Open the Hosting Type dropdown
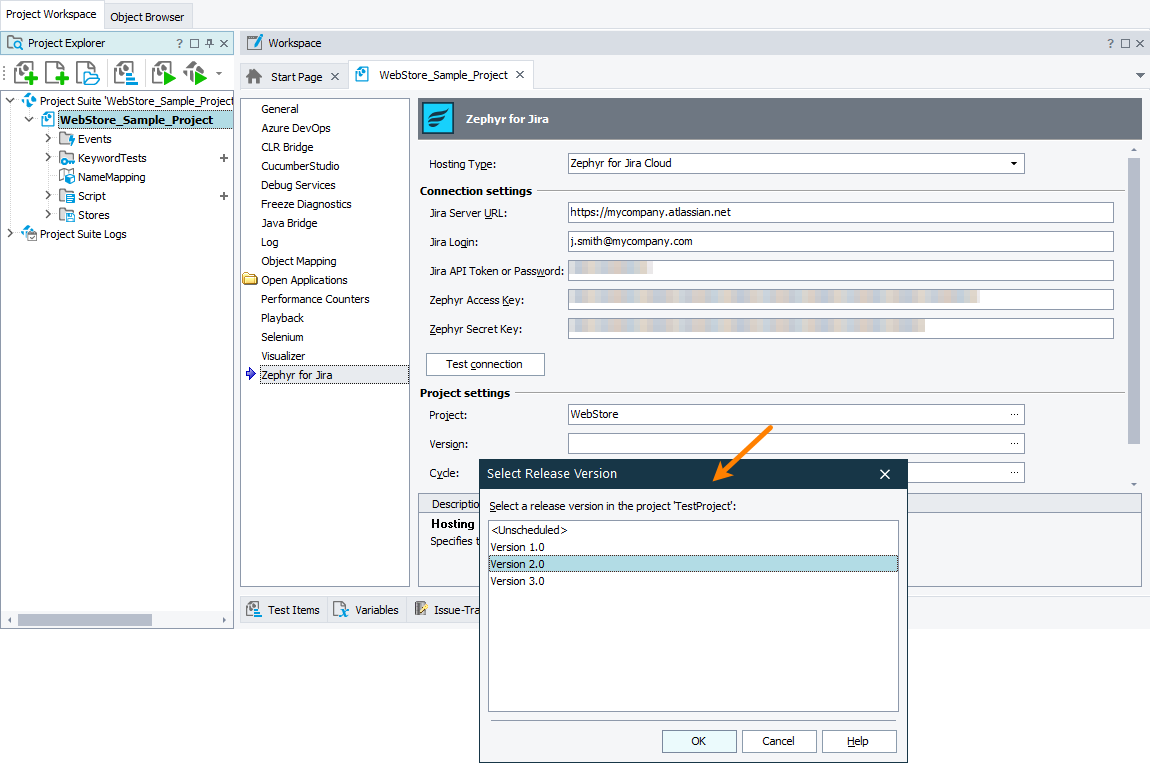This screenshot has width=1150, height=763. click(1014, 164)
